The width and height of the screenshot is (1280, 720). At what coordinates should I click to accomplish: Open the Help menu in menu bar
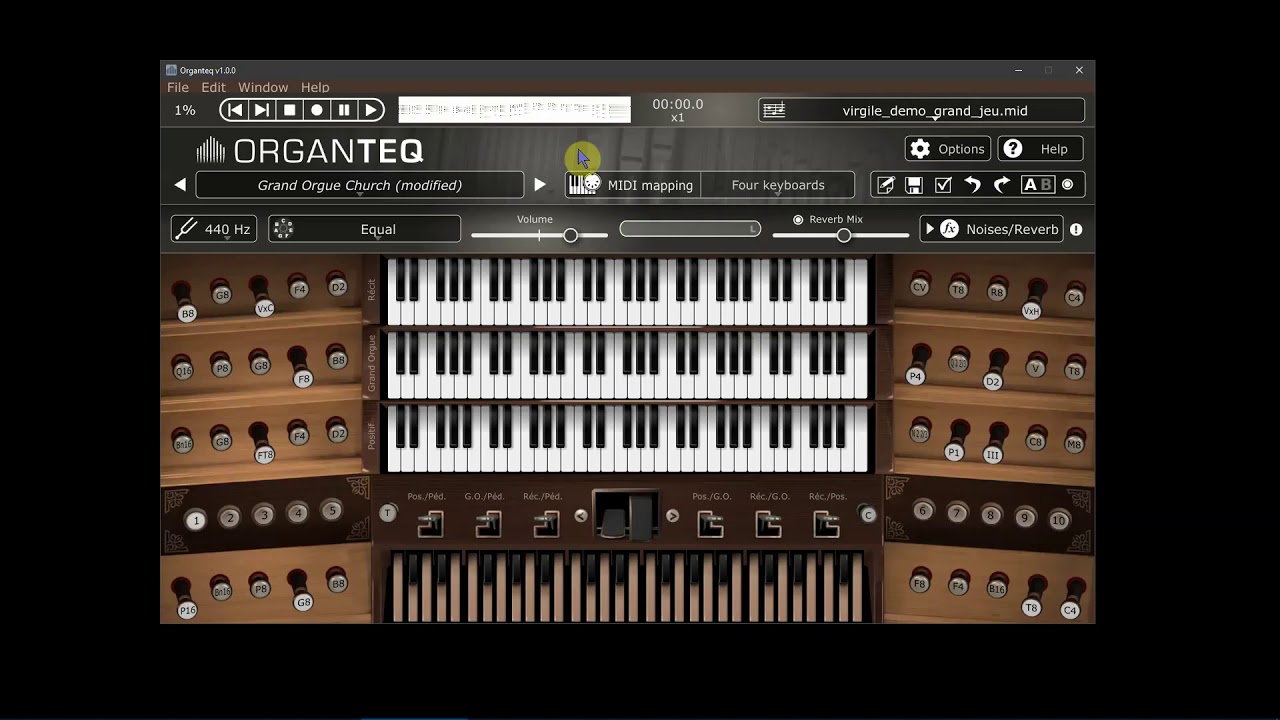pos(315,88)
